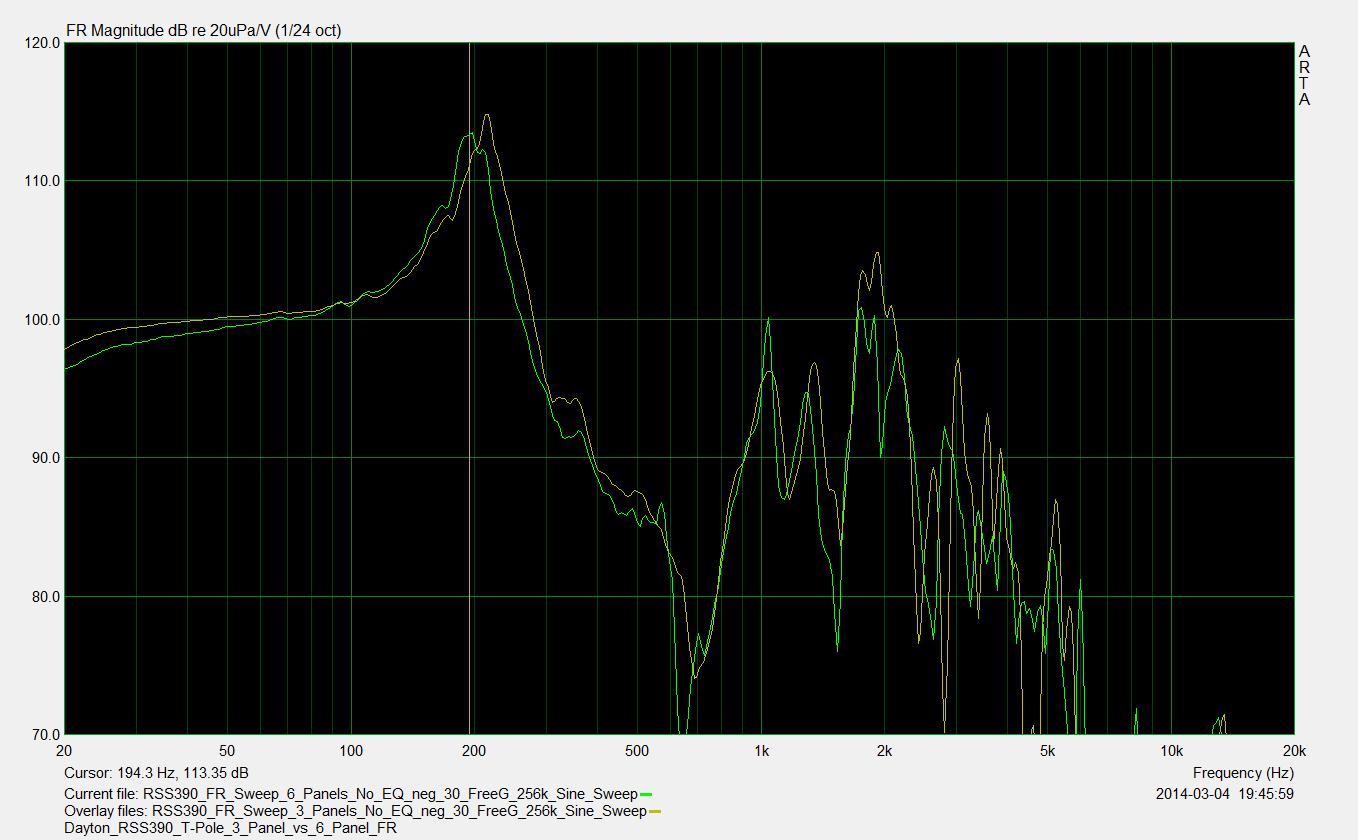Click the 20 label on the frequency axis
Image resolution: width=1358 pixels, height=840 pixels.
pos(65,751)
